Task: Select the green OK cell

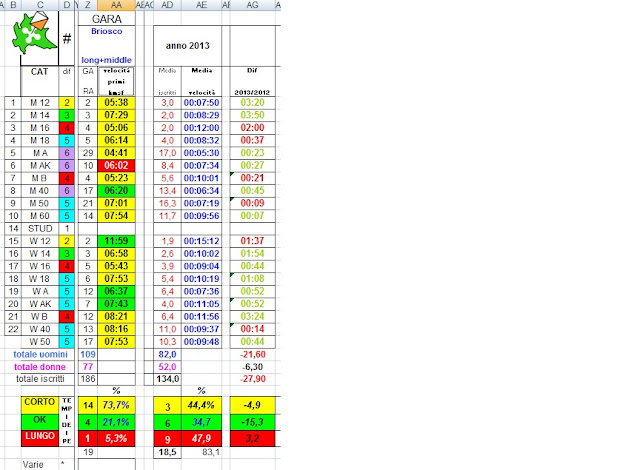Action: click(x=40, y=420)
